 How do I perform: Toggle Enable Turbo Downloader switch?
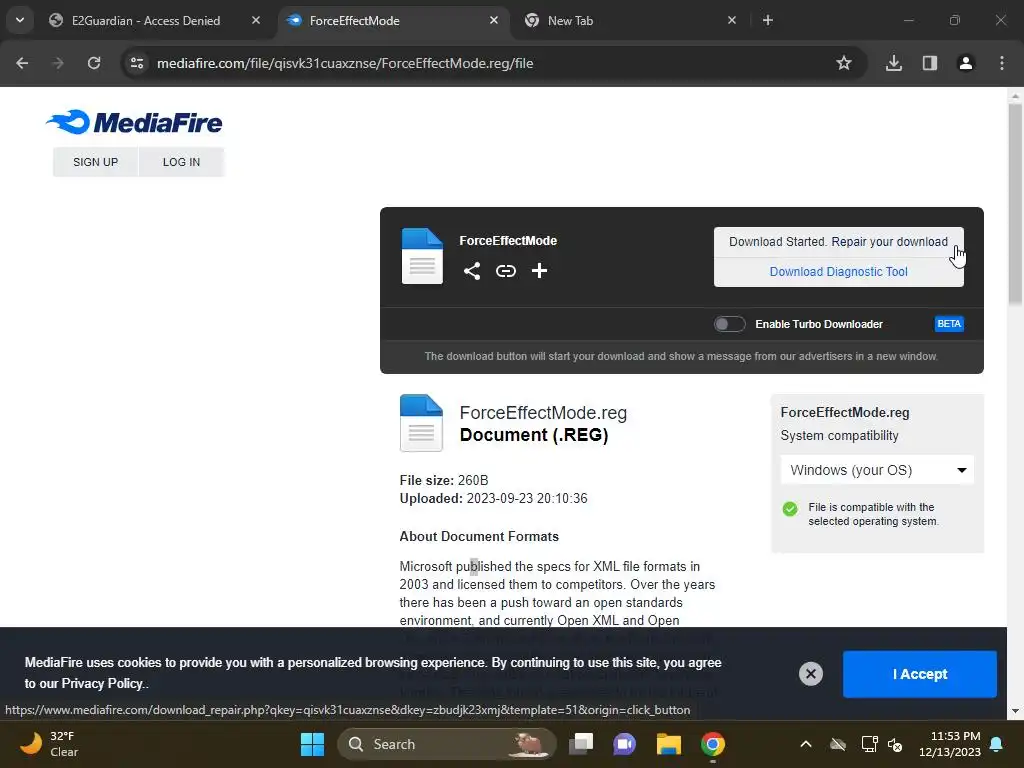point(729,324)
